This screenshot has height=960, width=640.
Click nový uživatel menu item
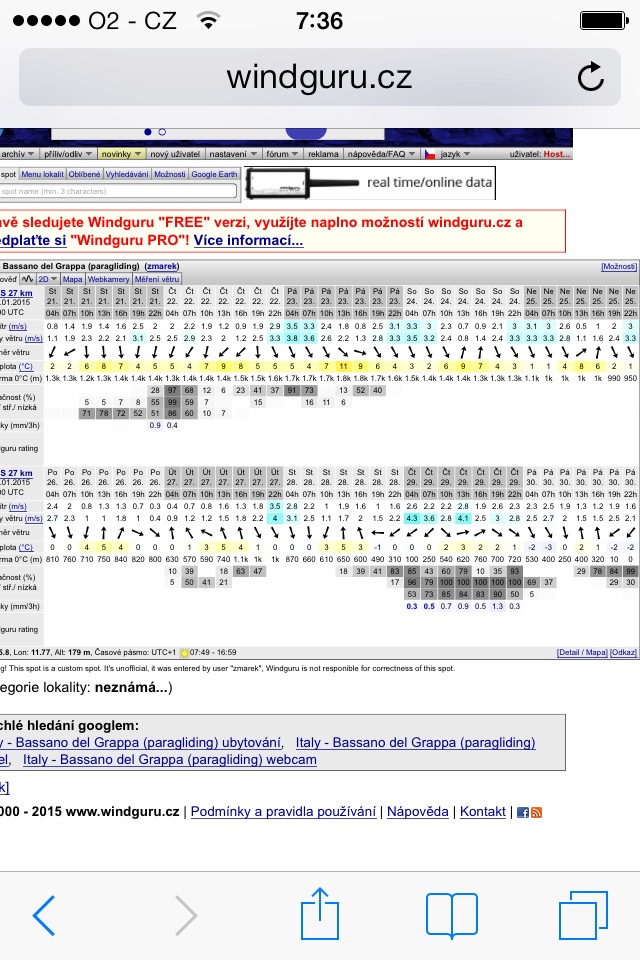pyautogui.click(x=175, y=154)
